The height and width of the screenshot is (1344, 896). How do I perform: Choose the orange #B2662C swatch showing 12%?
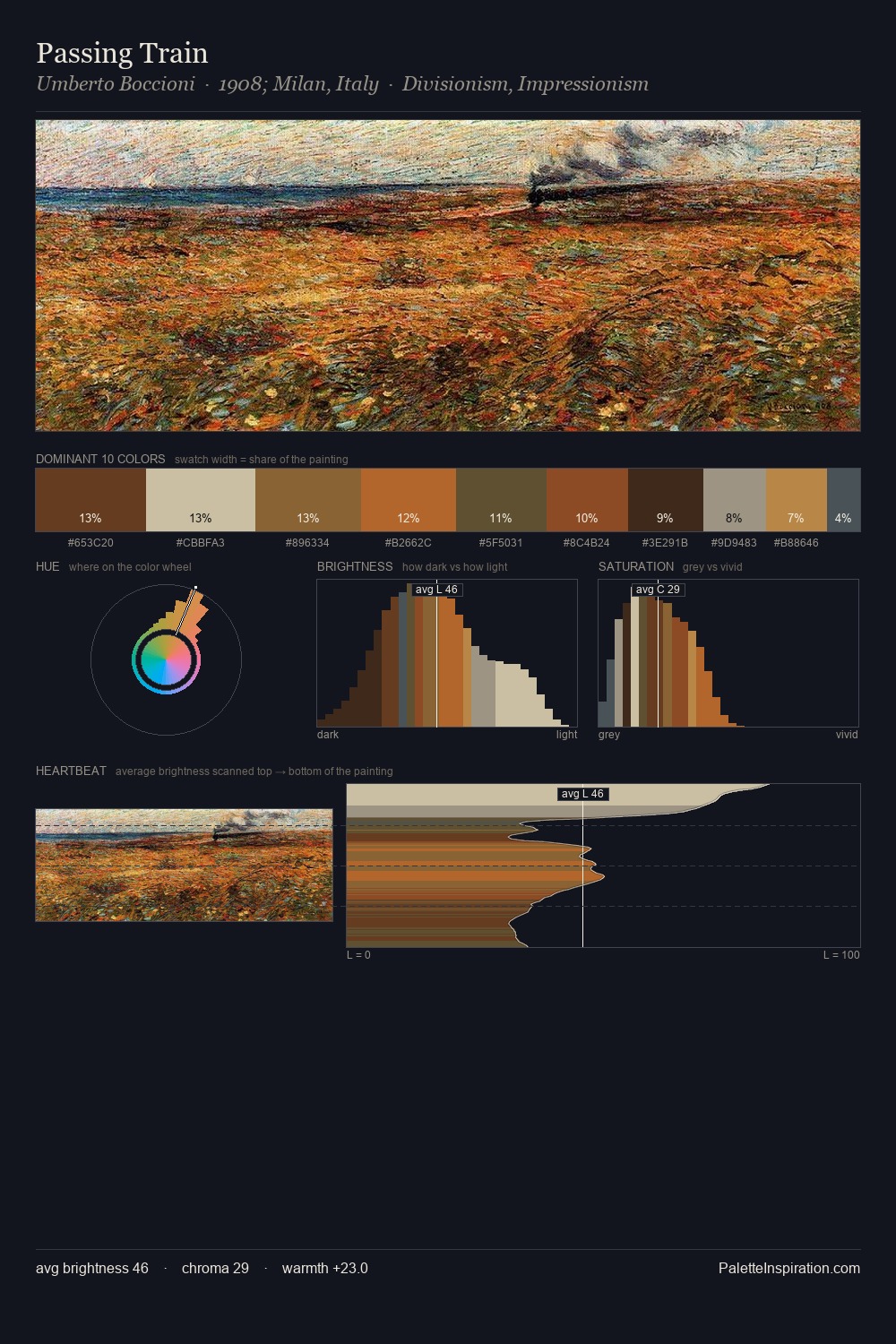pyautogui.click(x=409, y=500)
